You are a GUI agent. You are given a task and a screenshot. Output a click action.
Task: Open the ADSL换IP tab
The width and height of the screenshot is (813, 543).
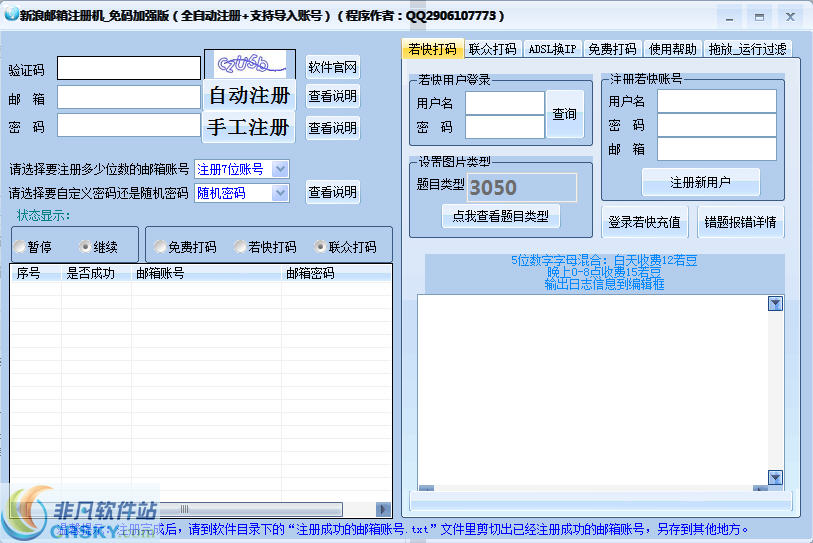point(552,49)
